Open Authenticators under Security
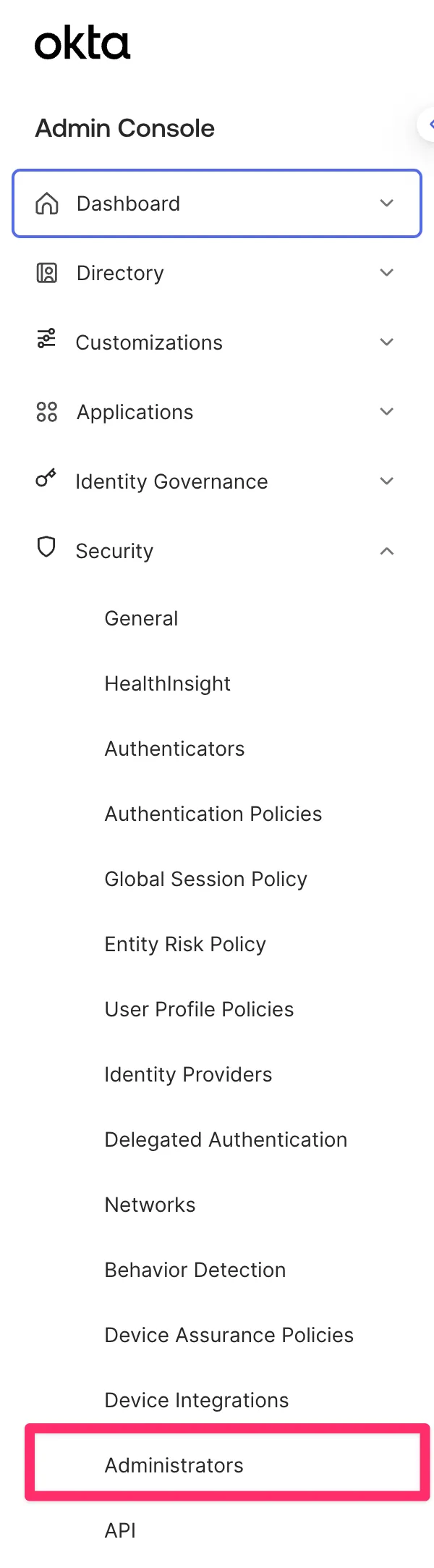 point(174,749)
